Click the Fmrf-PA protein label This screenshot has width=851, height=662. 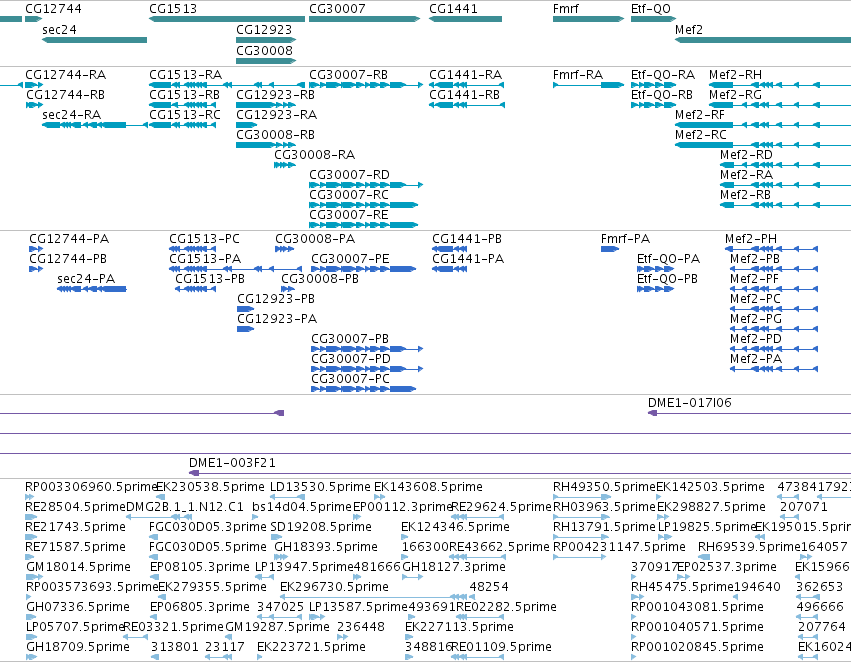(625, 239)
